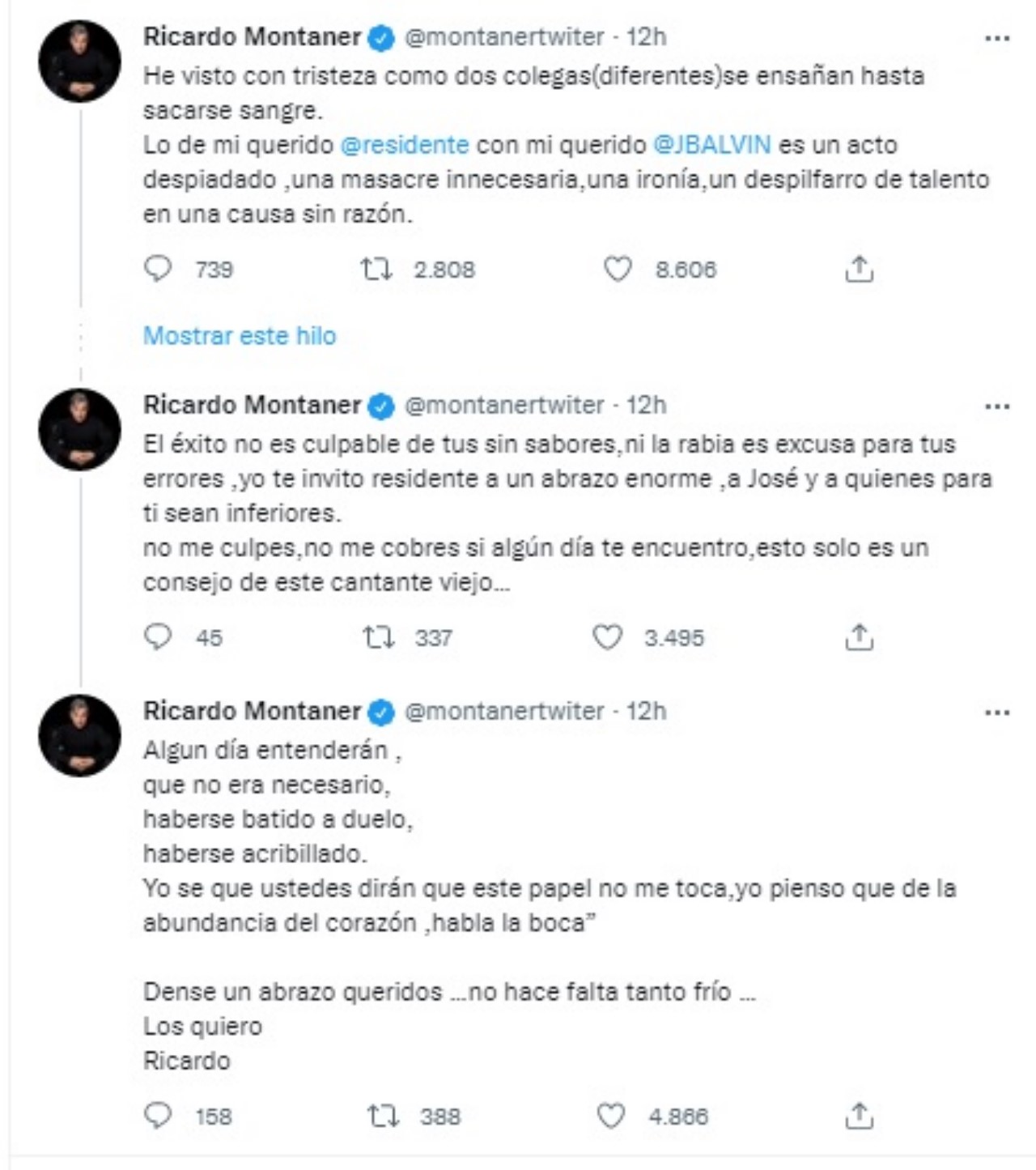Open the @residente mention
This screenshot has width=1036, height=1170.
coord(405,145)
